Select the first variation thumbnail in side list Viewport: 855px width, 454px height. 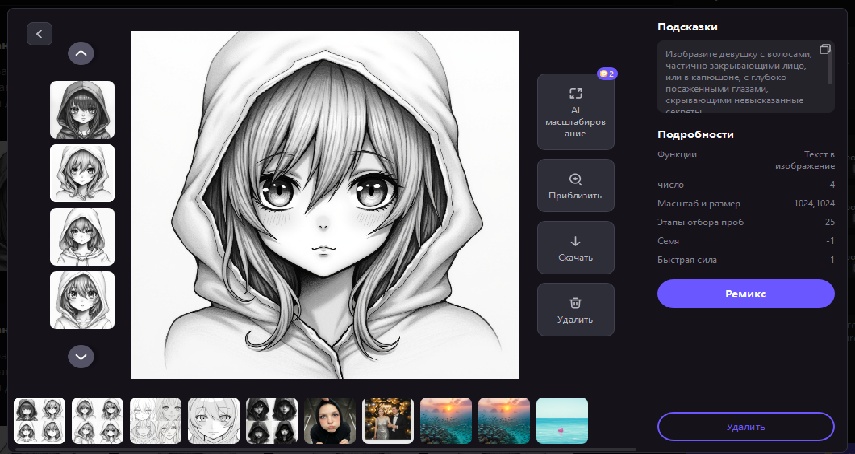pos(82,109)
